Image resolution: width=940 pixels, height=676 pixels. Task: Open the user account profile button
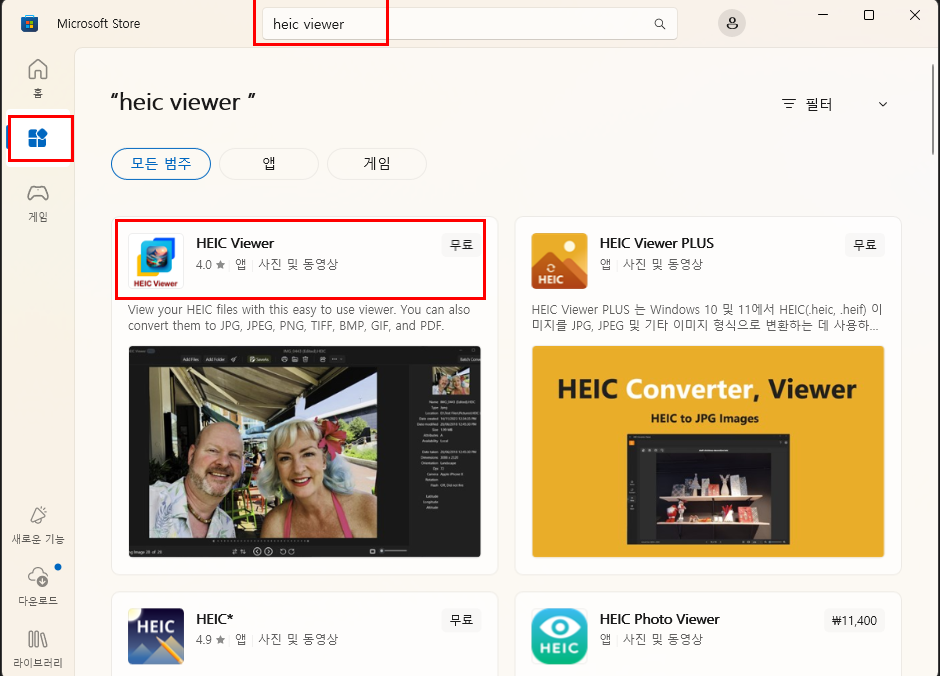tap(732, 23)
